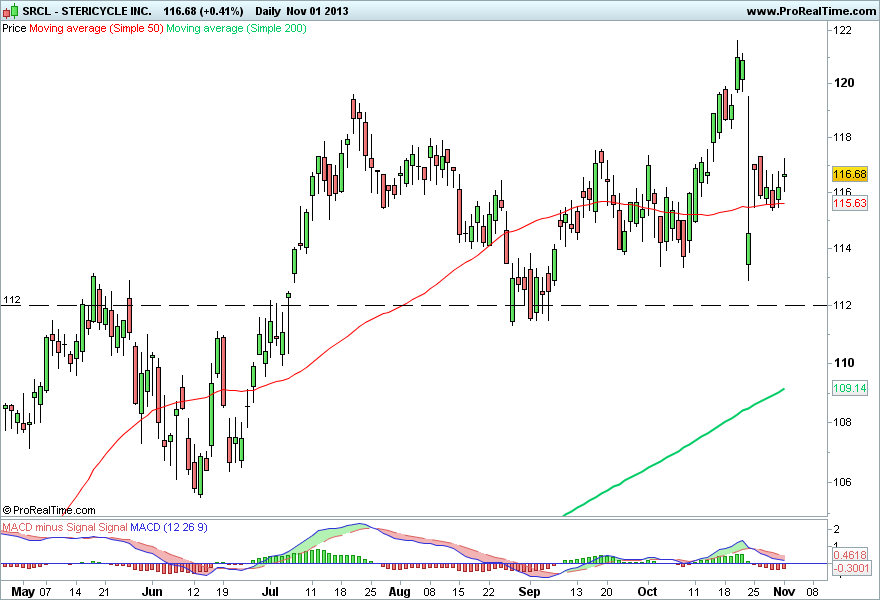Click the 114 price axis label
Image resolution: width=880 pixels, height=600 pixels.
tap(843, 248)
